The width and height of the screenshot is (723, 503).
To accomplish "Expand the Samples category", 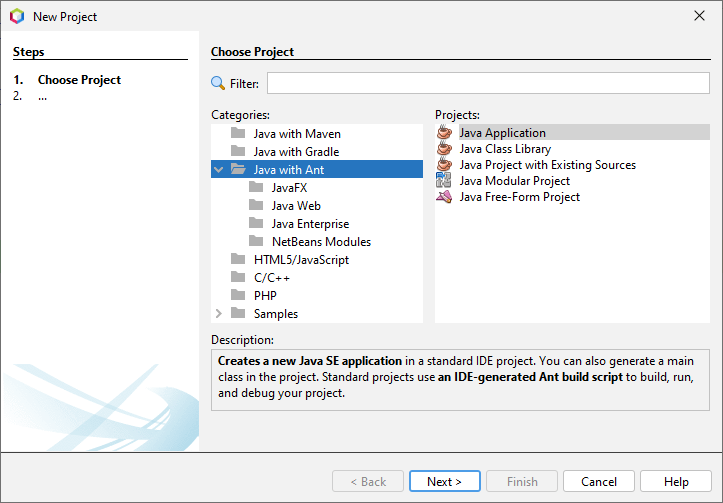I will click(219, 314).
